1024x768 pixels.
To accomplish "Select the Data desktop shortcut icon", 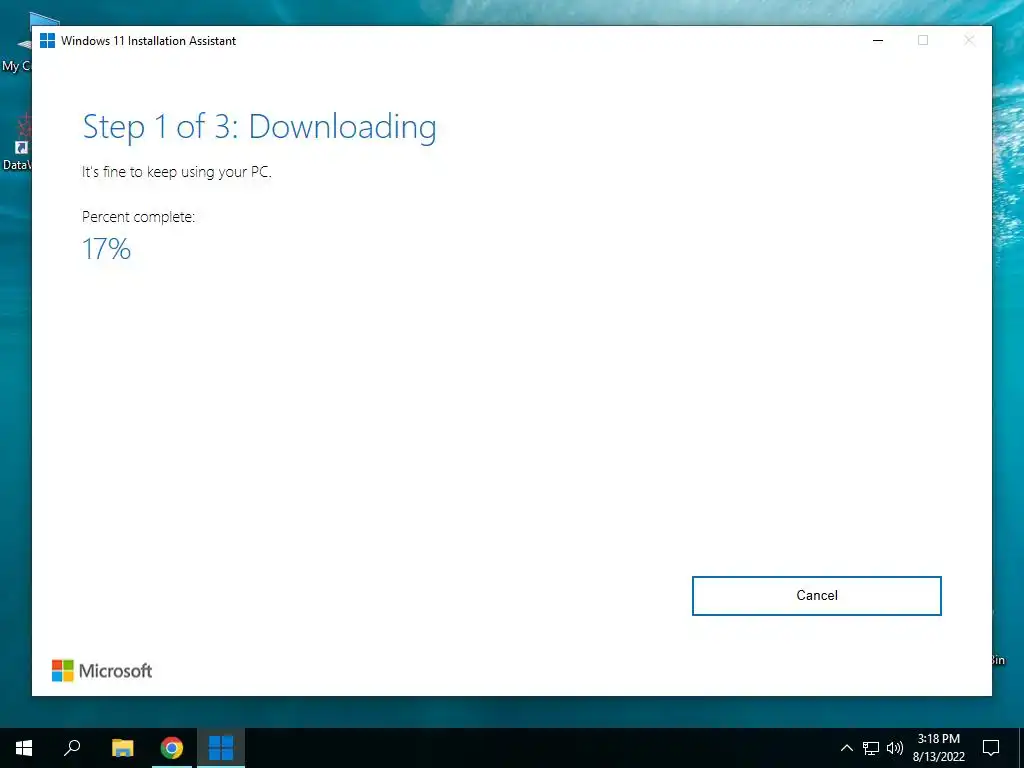I will pyautogui.click(x=16, y=142).
